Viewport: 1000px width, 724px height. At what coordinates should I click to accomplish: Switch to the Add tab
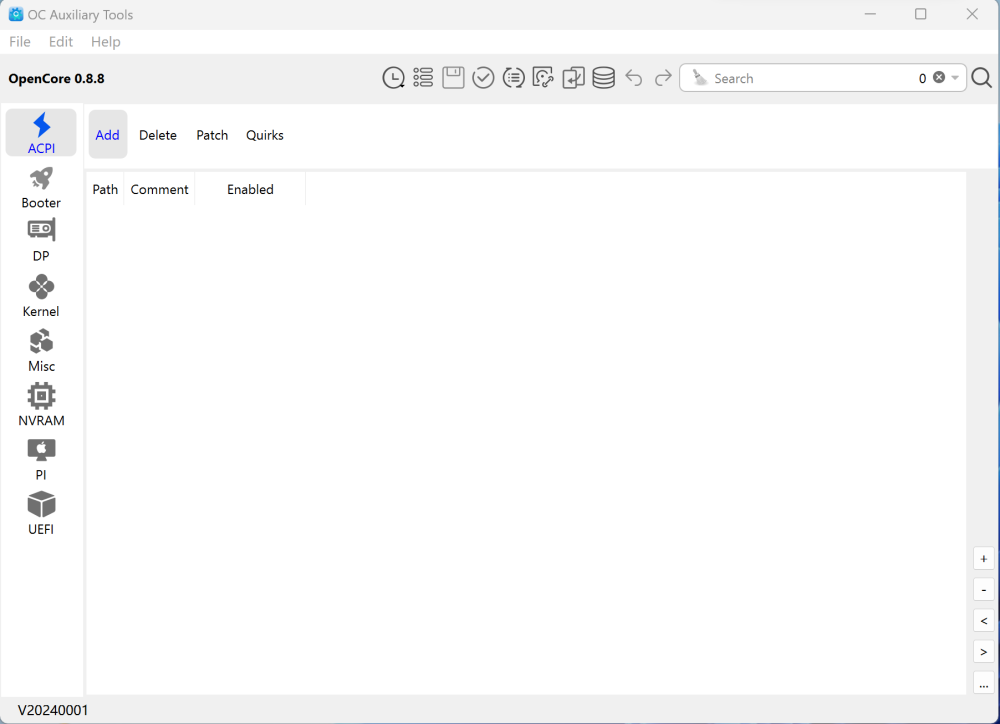[108, 135]
